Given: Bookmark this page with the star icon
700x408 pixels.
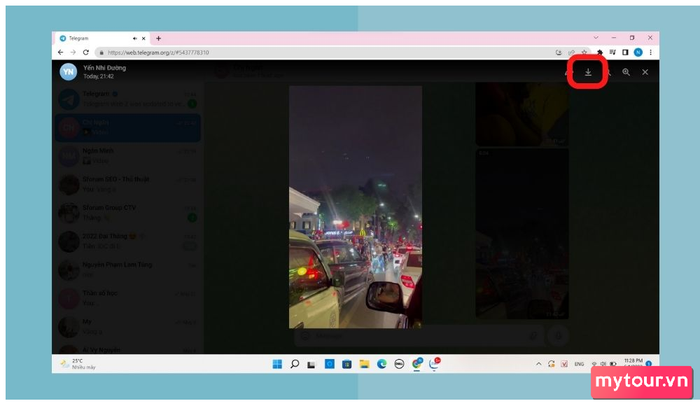Looking at the screenshot, I should coord(584,52).
